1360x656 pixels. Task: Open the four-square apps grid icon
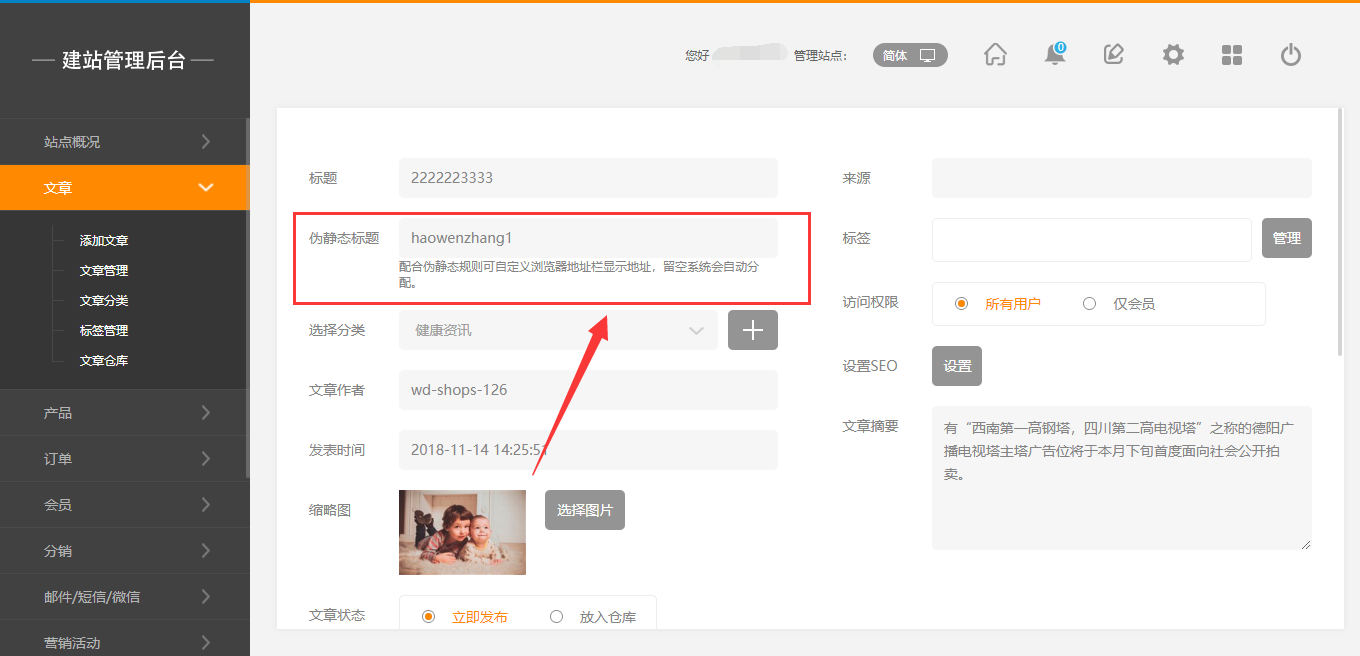1232,55
